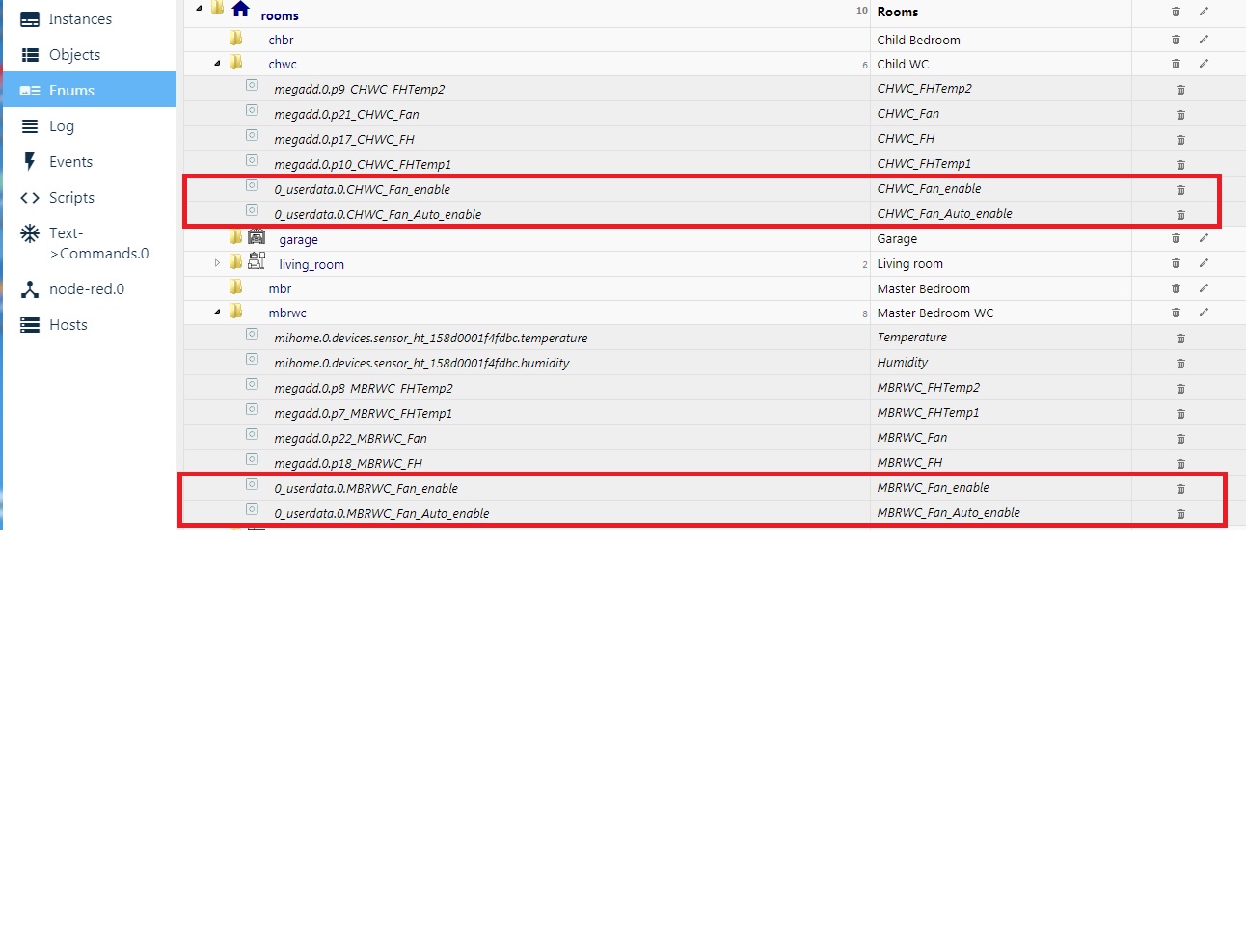
Task: Open the garage link
Action: click(298, 239)
